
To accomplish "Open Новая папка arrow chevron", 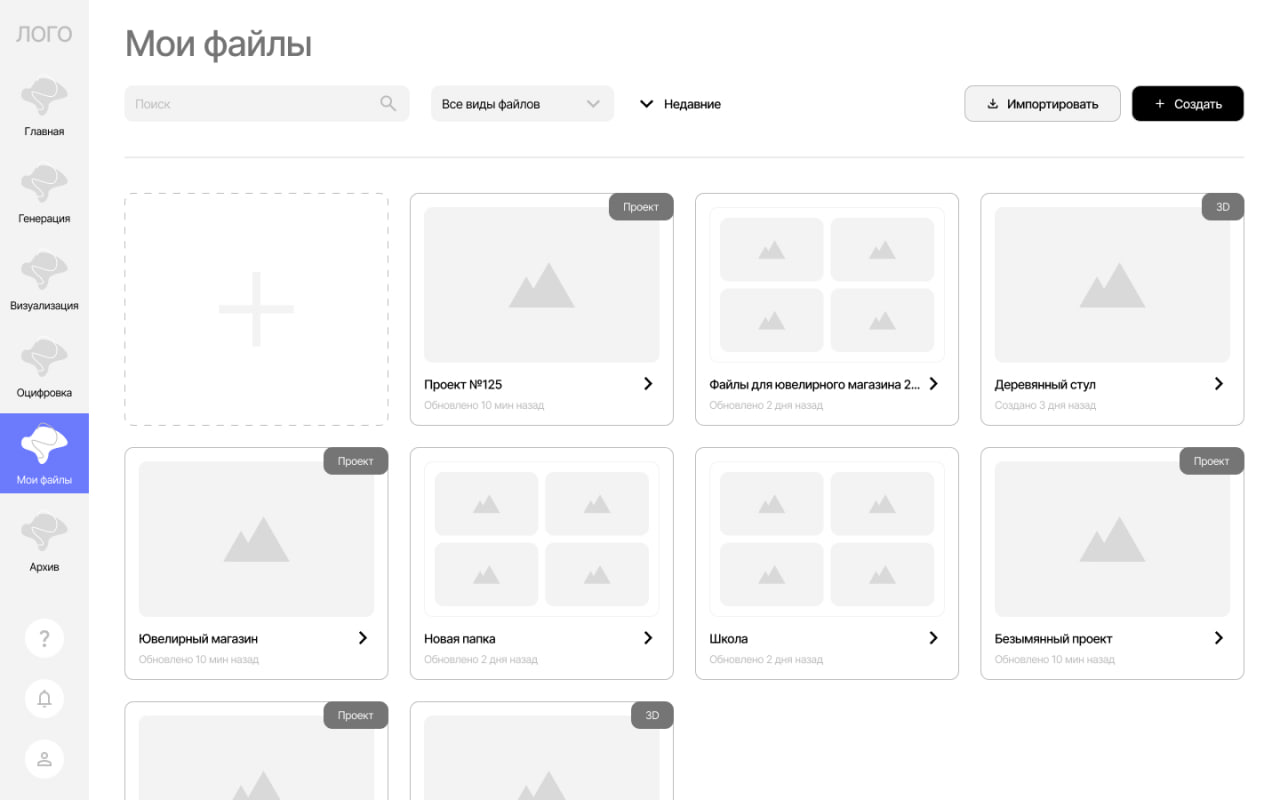I will [x=648, y=637].
